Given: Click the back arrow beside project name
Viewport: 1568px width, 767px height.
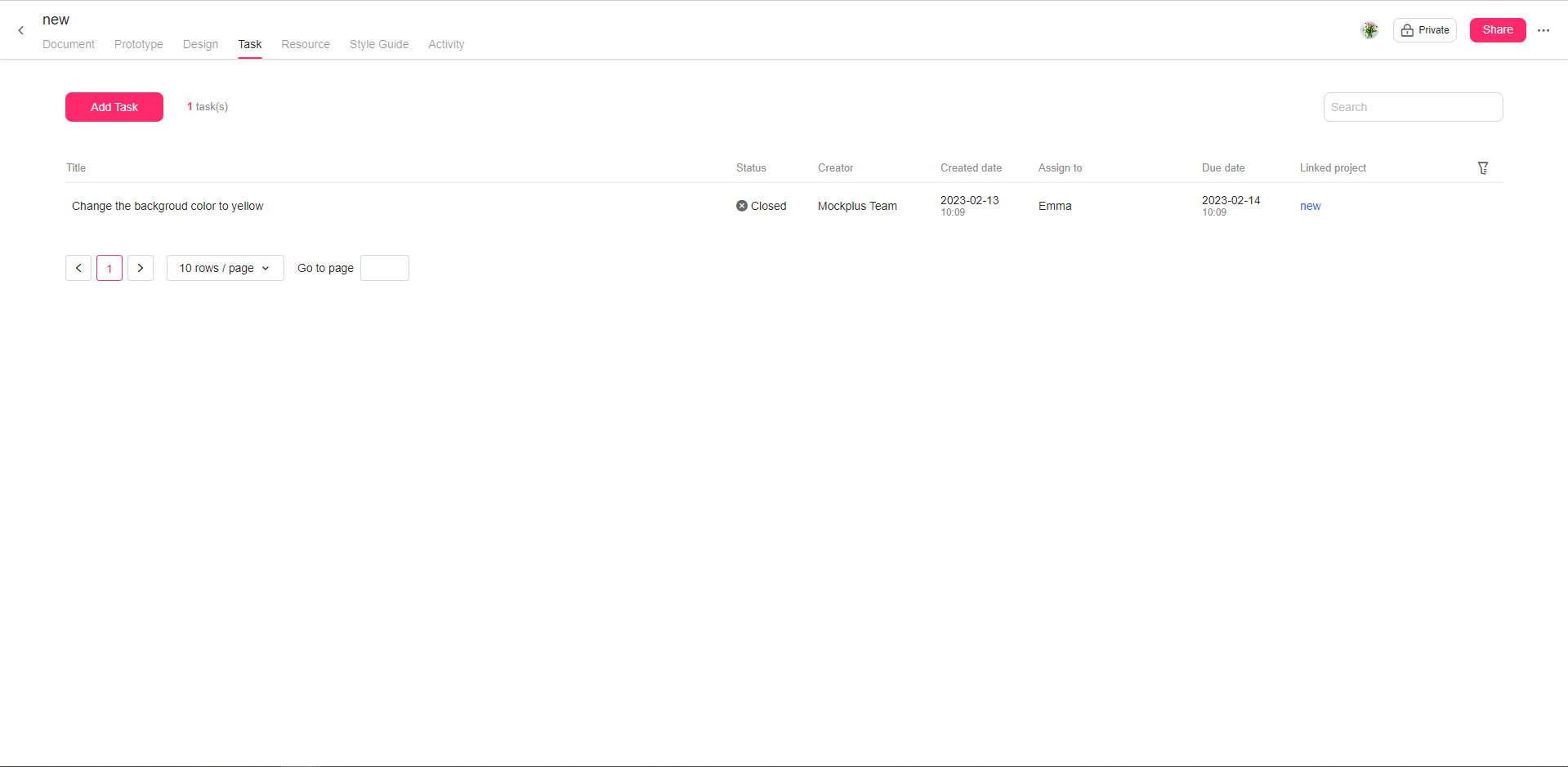Looking at the screenshot, I should click(x=21, y=30).
